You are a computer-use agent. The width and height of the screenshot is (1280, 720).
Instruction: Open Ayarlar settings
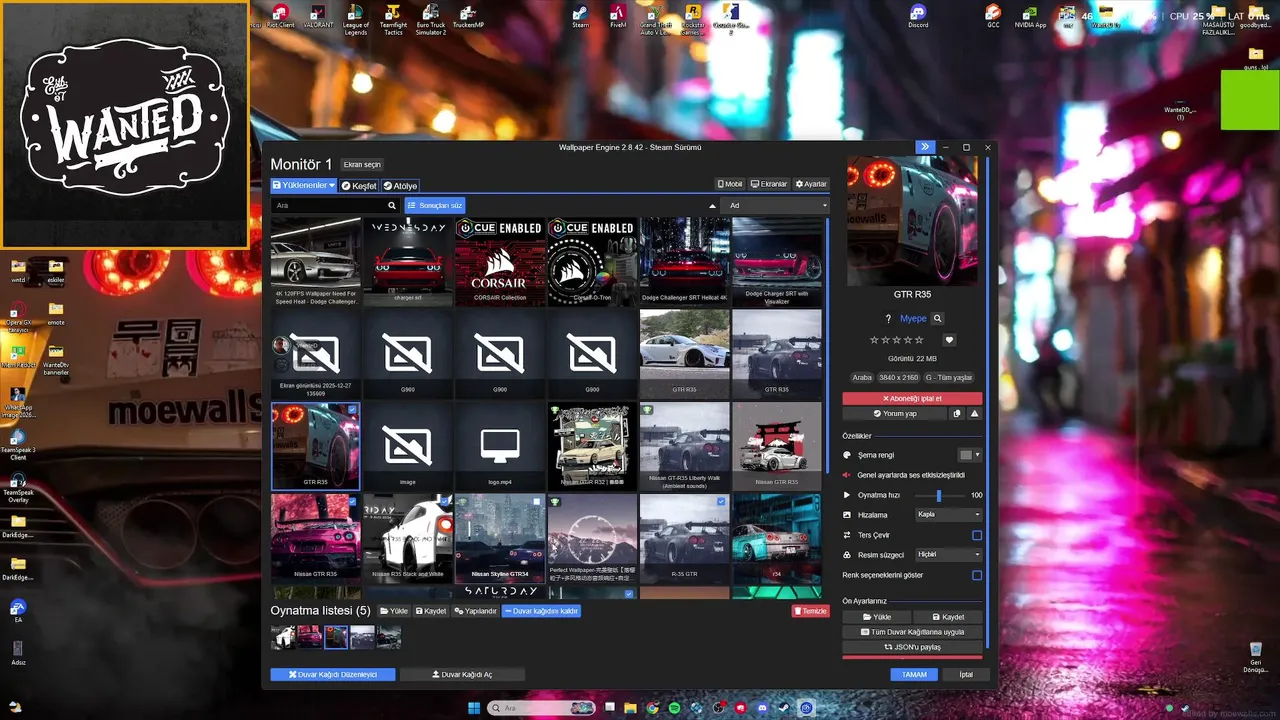coord(811,184)
